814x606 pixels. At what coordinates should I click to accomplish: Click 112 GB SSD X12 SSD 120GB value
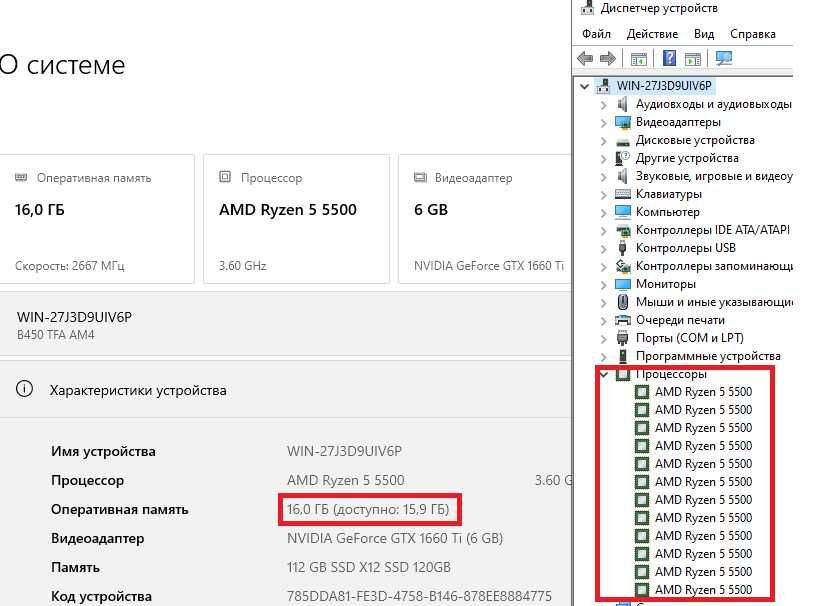click(369, 567)
